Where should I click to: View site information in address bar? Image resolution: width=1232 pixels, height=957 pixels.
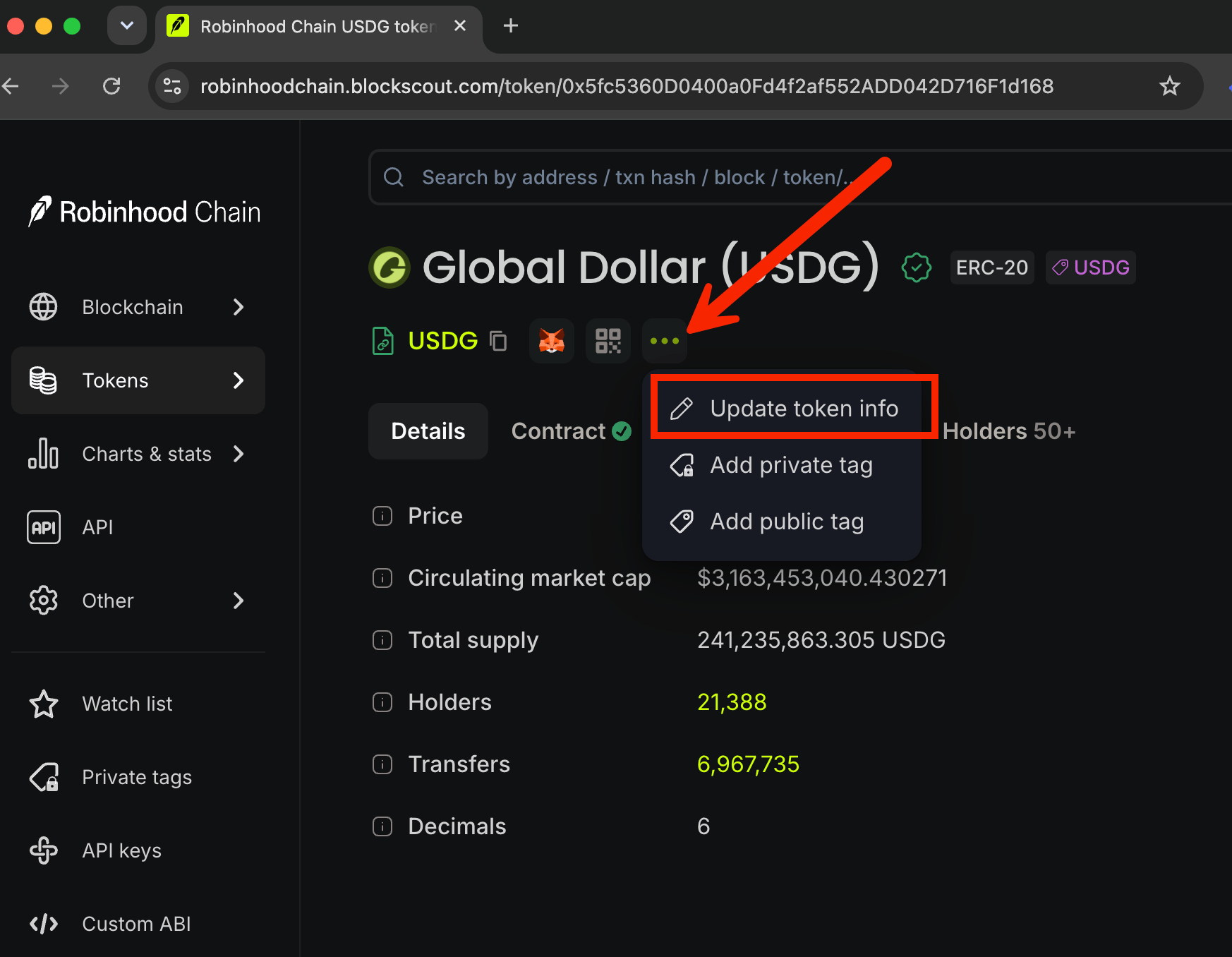pyautogui.click(x=172, y=86)
